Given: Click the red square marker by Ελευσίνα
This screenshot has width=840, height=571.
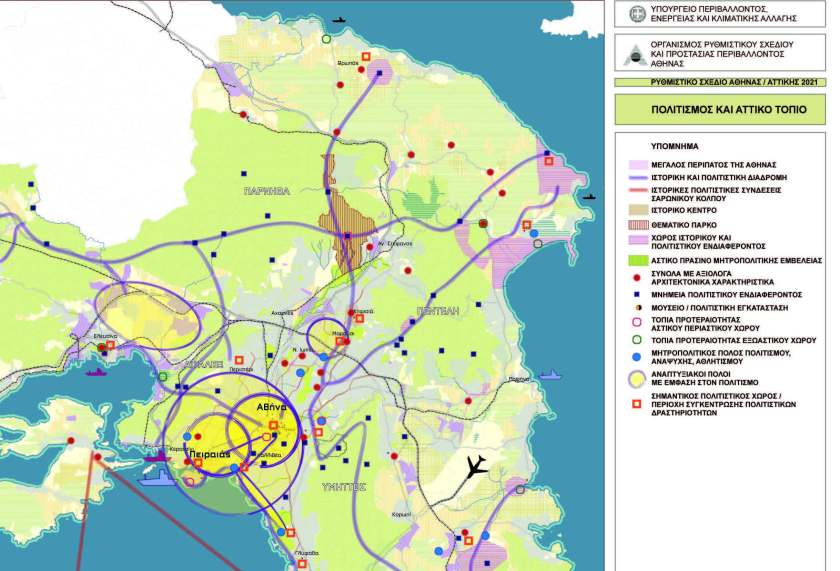Looking at the screenshot, I should tap(110, 345).
